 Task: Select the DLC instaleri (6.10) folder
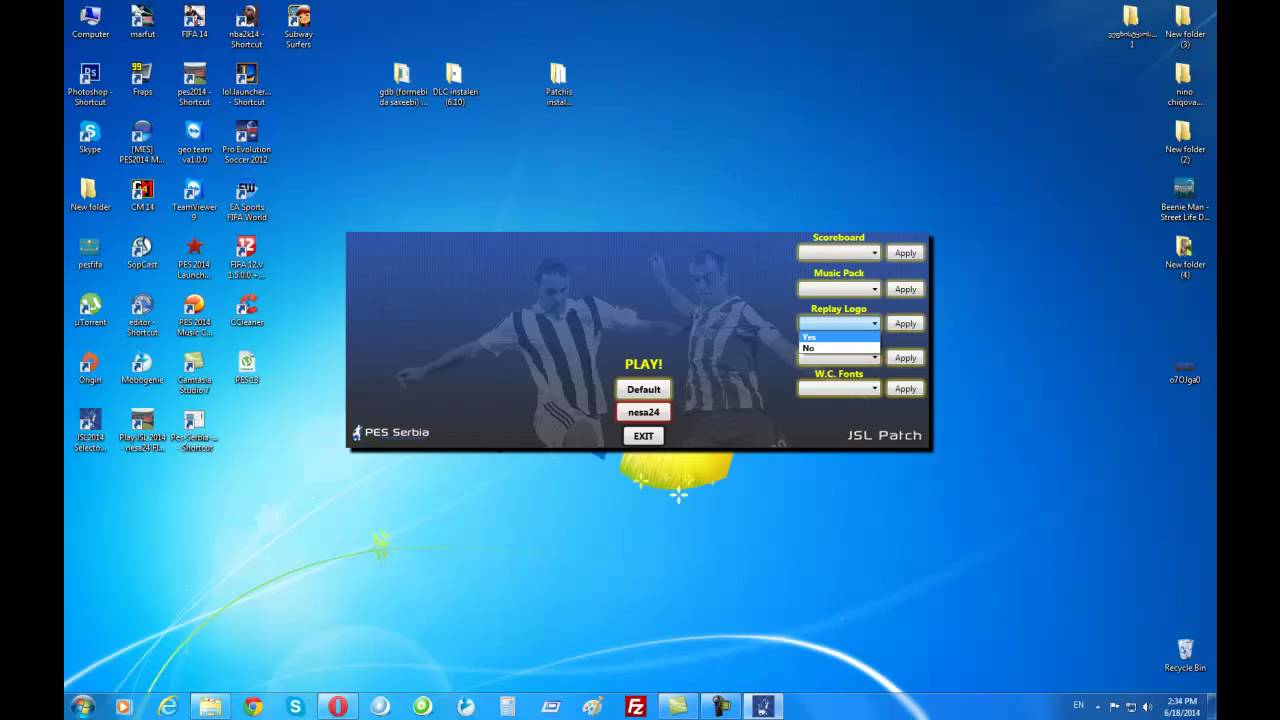455,85
